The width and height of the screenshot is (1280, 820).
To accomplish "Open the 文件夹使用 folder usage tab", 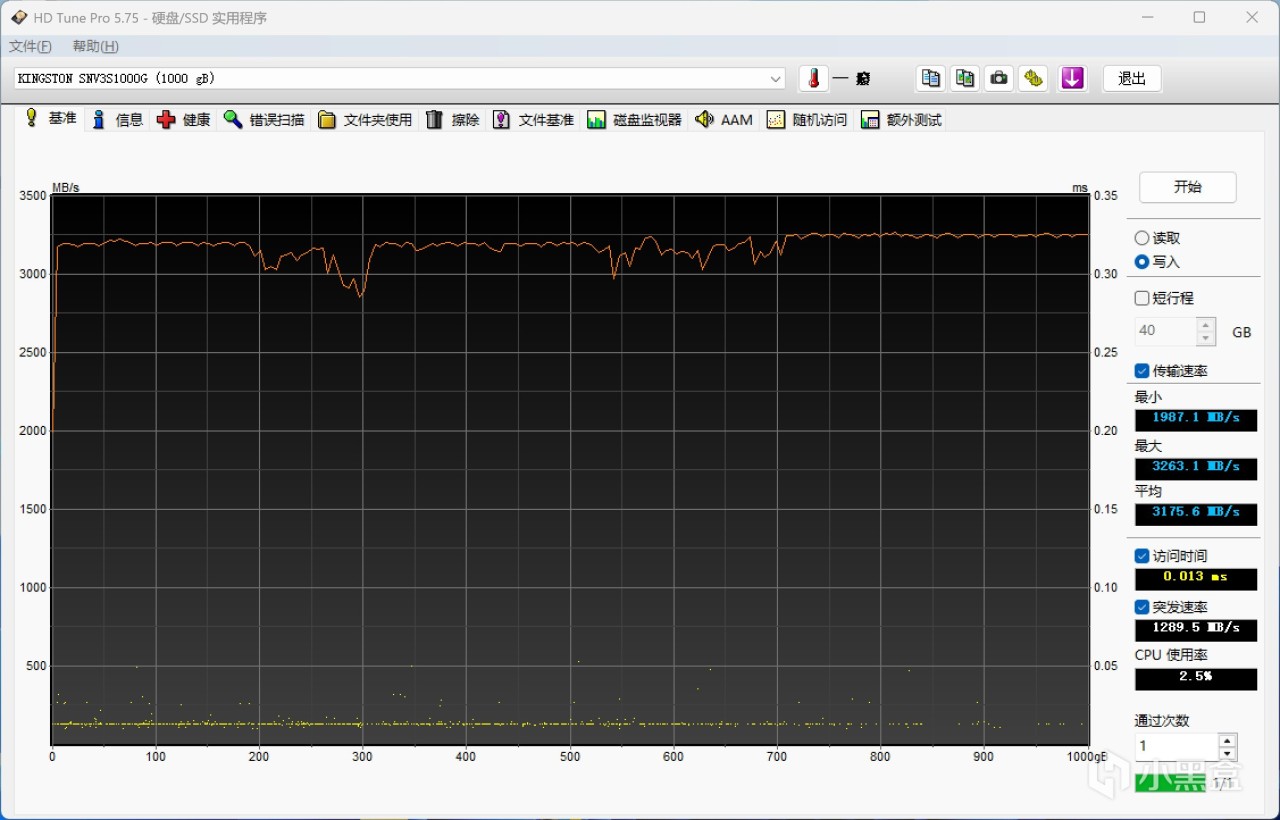I will pyautogui.click(x=366, y=120).
